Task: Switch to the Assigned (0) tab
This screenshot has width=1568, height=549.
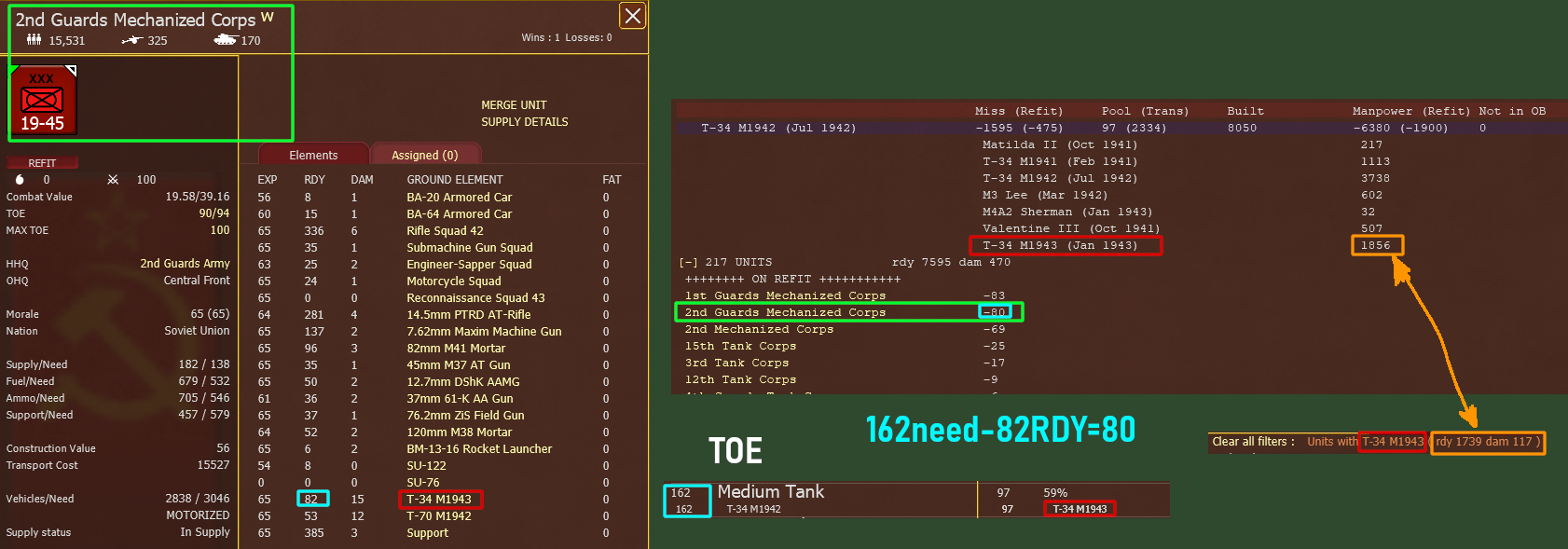Action: click(424, 155)
